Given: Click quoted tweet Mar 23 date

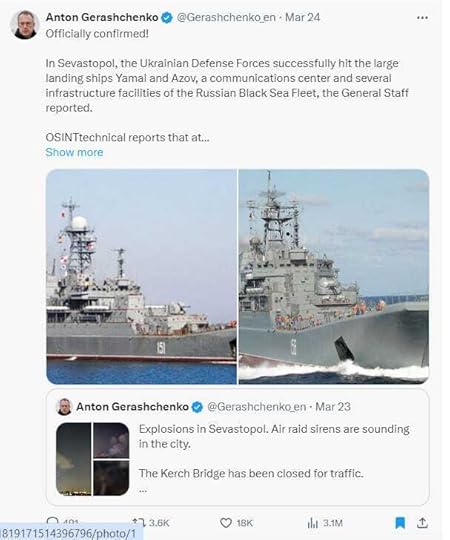Looking at the screenshot, I should [333, 407].
